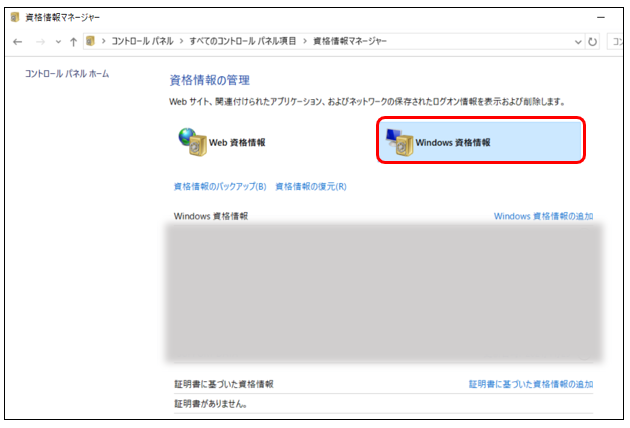Click the Windows 資格情報 highlighted label

point(453,142)
